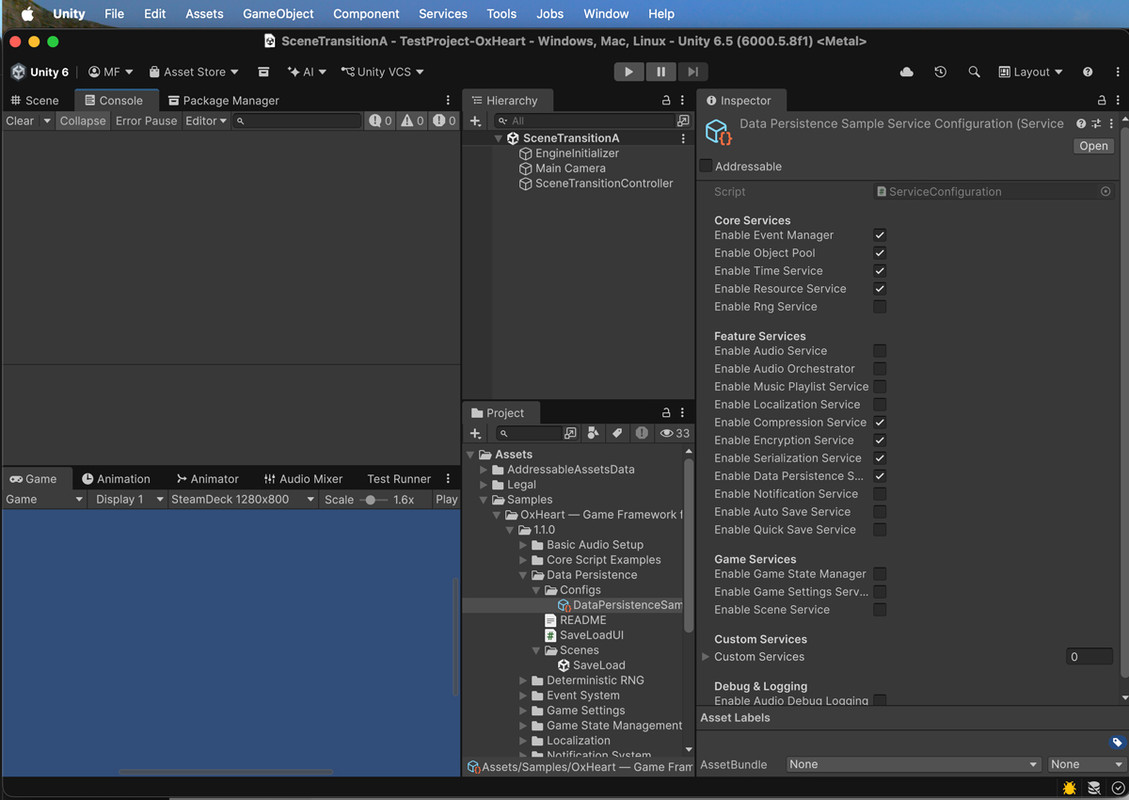This screenshot has width=1129, height=800.
Task: Click the Play button in the toolbar
Action: pos(629,71)
